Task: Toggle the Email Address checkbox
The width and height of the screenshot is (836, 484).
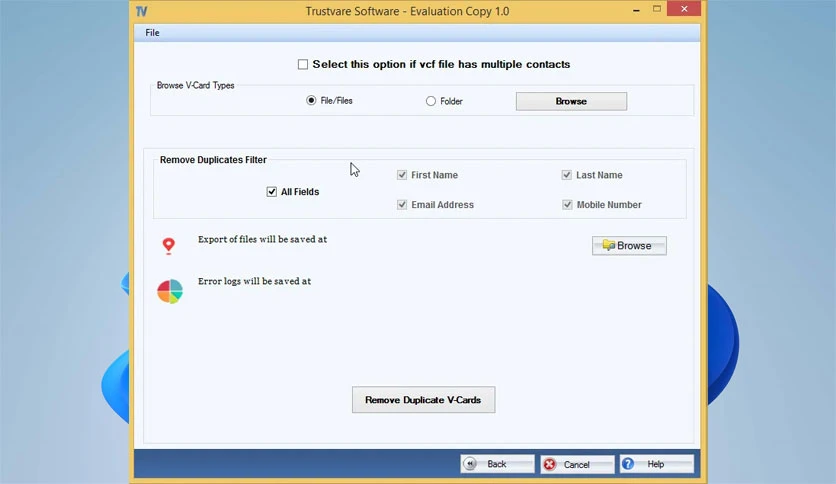Action: click(x=402, y=205)
